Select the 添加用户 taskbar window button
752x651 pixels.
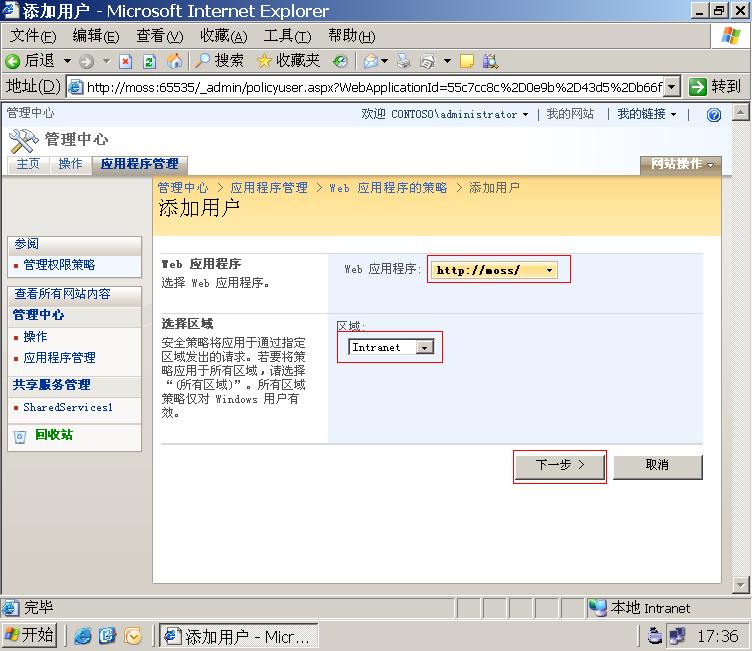coord(239,637)
